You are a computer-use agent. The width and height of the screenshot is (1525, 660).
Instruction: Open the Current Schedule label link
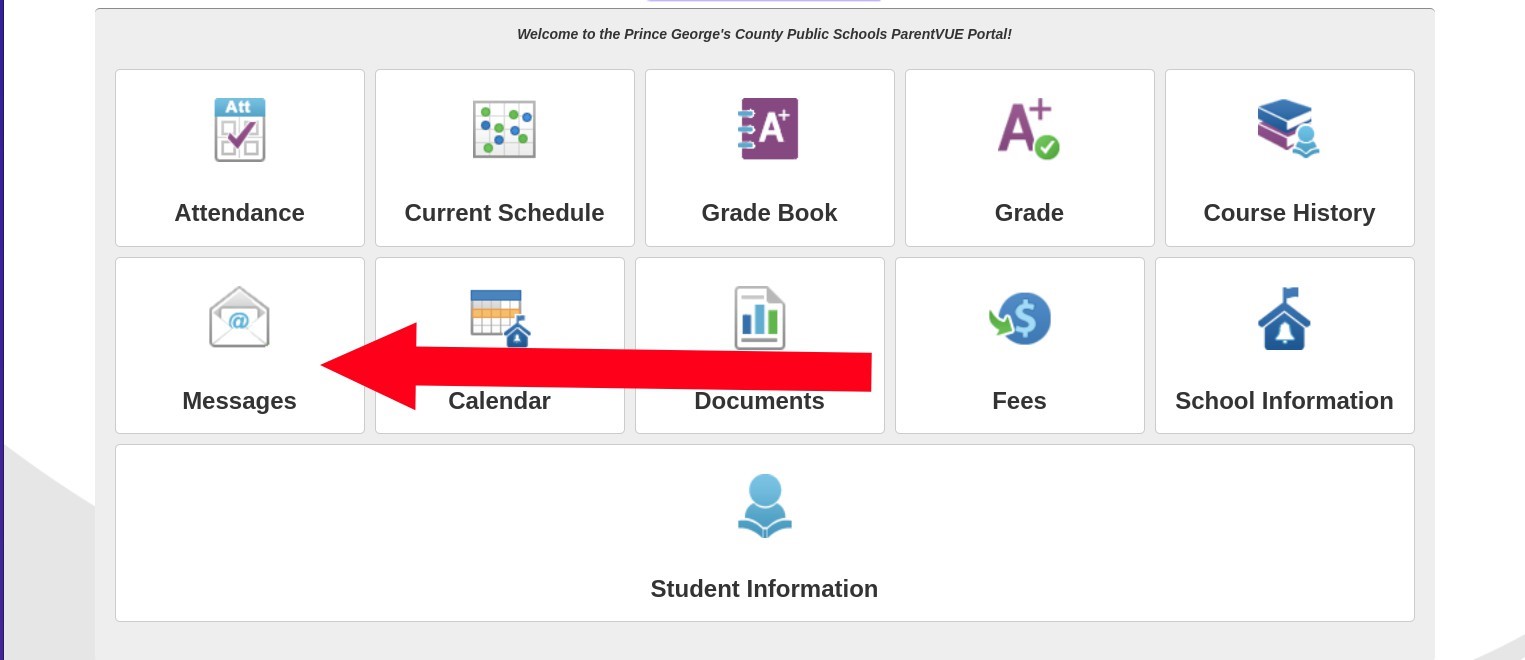tap(504, 213)
